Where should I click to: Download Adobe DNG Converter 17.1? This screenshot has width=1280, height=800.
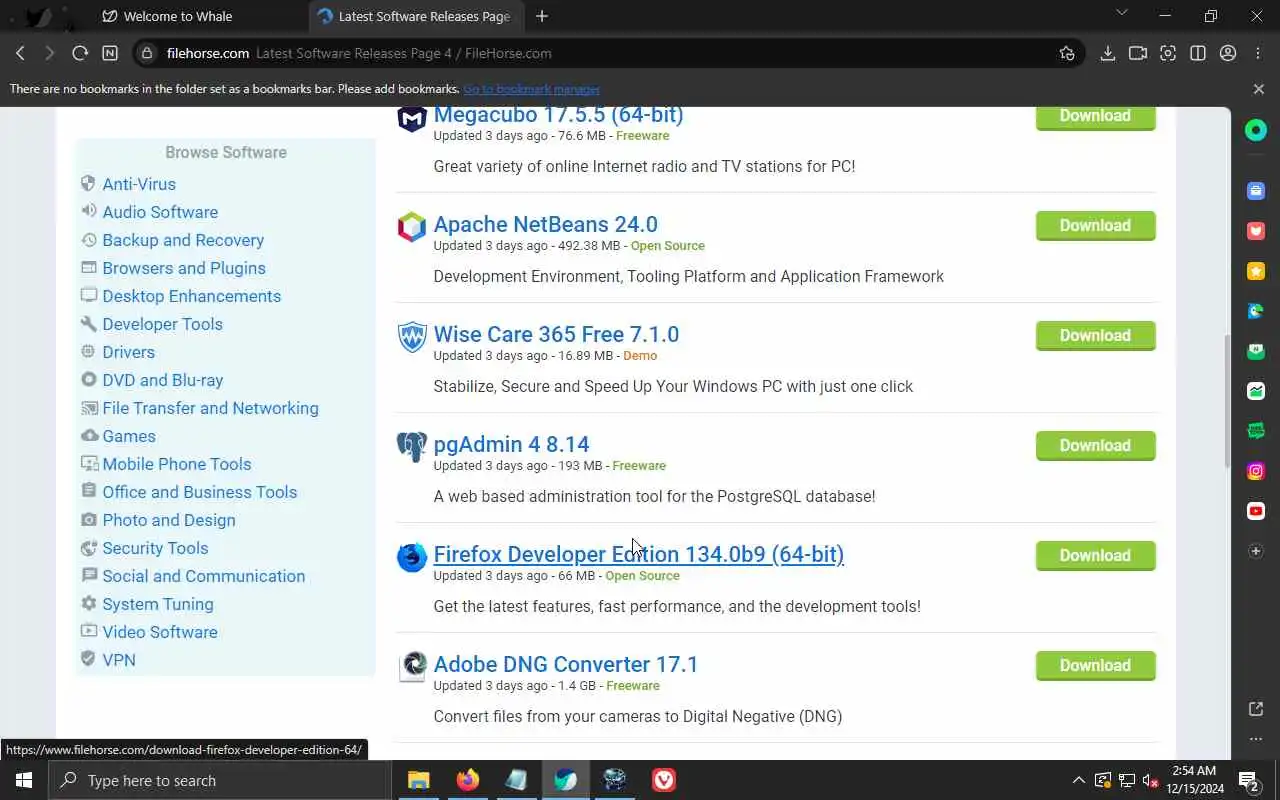1095,666
